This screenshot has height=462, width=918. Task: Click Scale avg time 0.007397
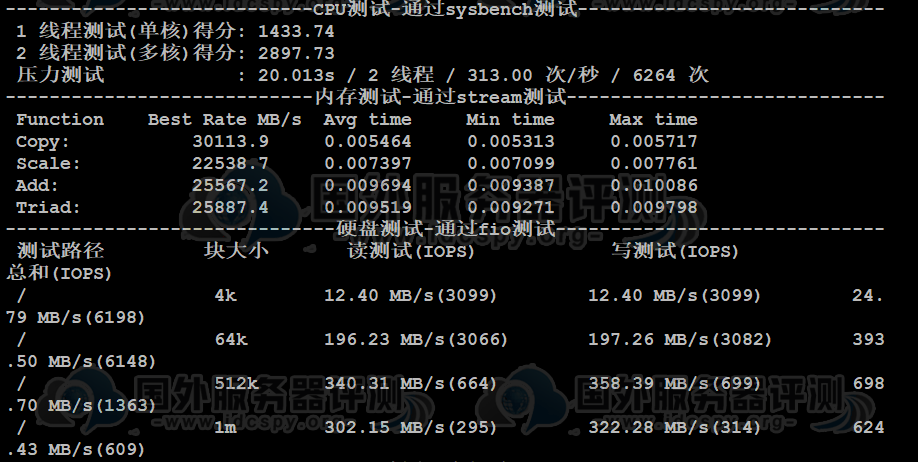coord(368,163)
